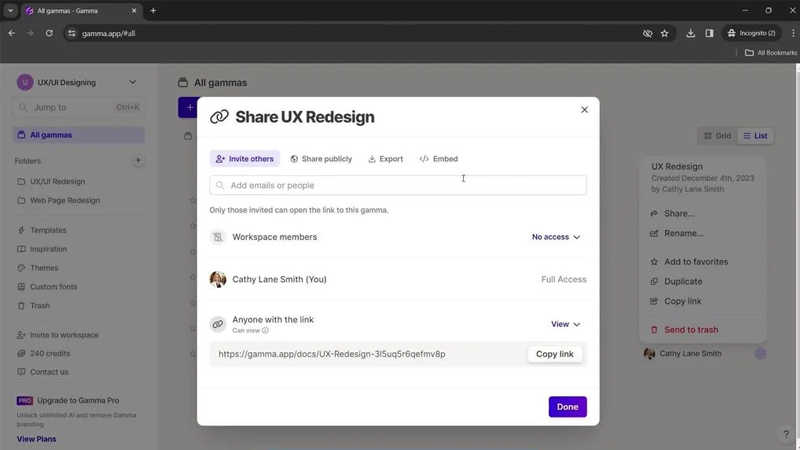Viewport: 800px width, 450px height.
Task: Switch to List view
Action: (x=755, y=136)
